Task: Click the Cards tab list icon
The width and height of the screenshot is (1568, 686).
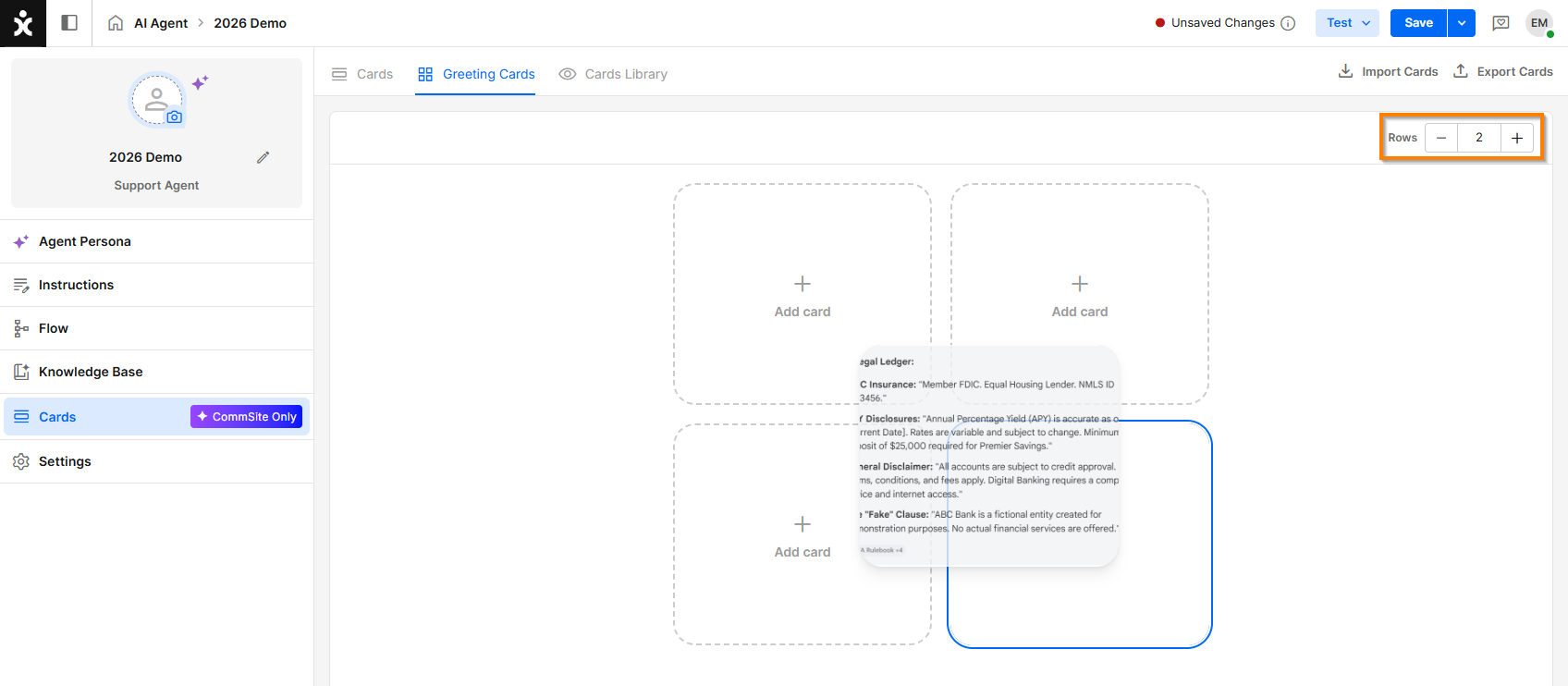Action: [339, 74]
